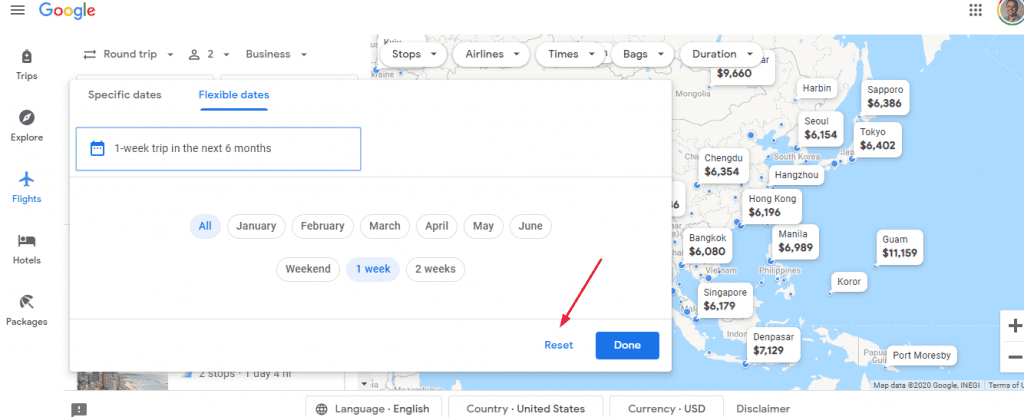Select Chengdu $6,354 map marker

click(x=723, y=165)
